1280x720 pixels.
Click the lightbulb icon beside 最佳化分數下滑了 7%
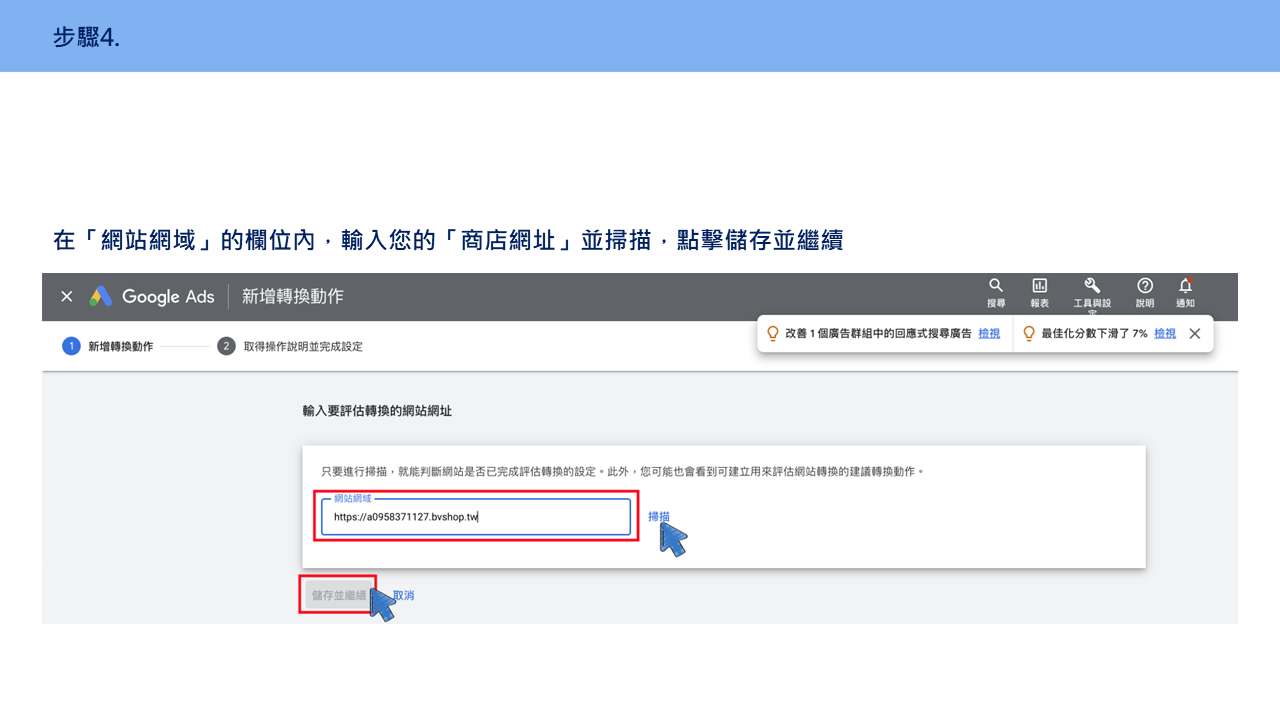[x=1029, y=334]
